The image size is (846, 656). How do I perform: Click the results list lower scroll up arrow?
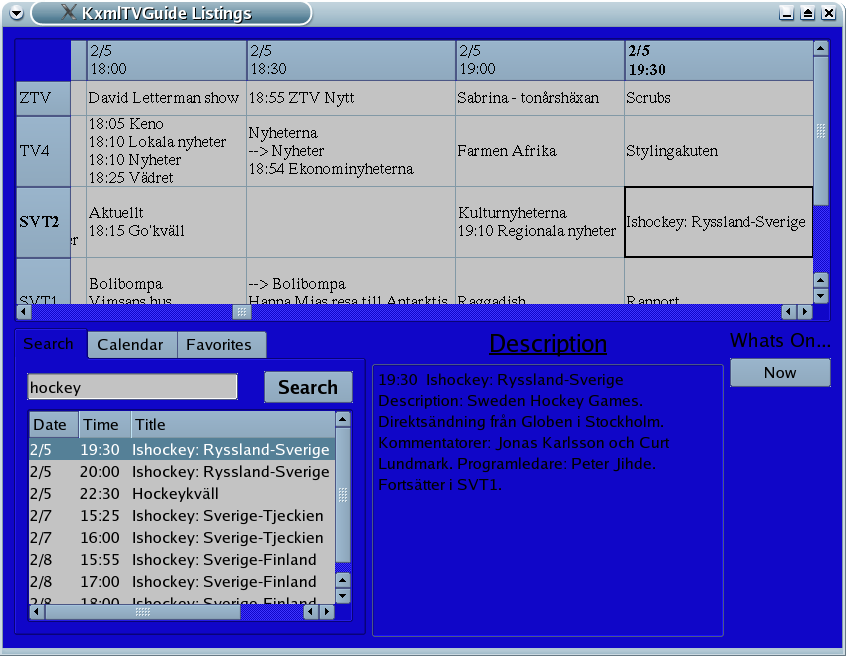(x=343, y=580)
